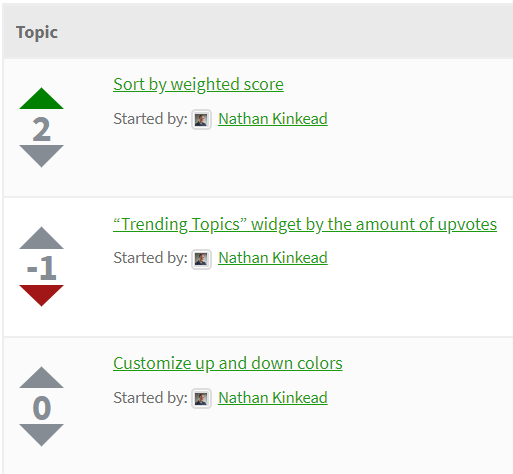Click the Topic column header

(x=37, y=32)
